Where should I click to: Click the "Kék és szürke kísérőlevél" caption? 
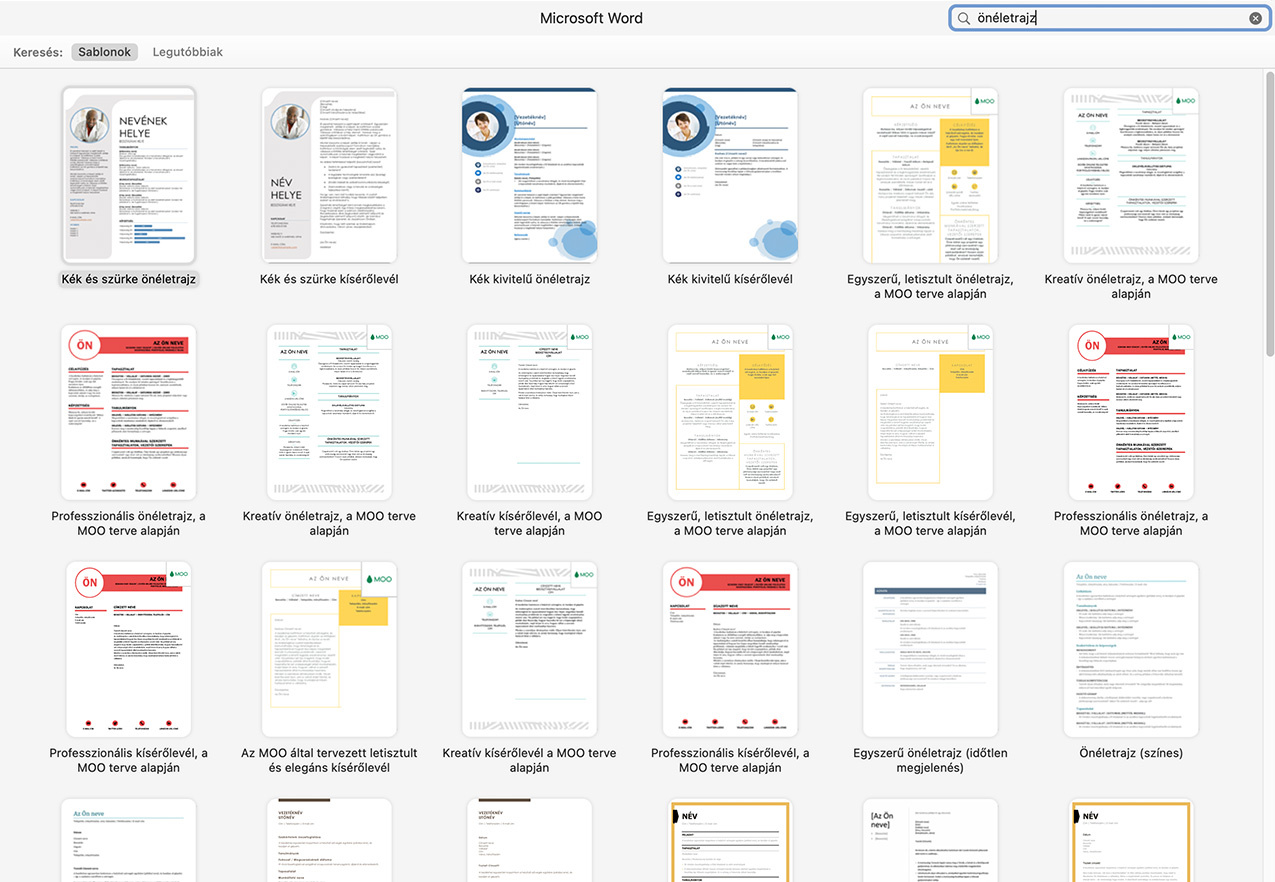[329, 279]
